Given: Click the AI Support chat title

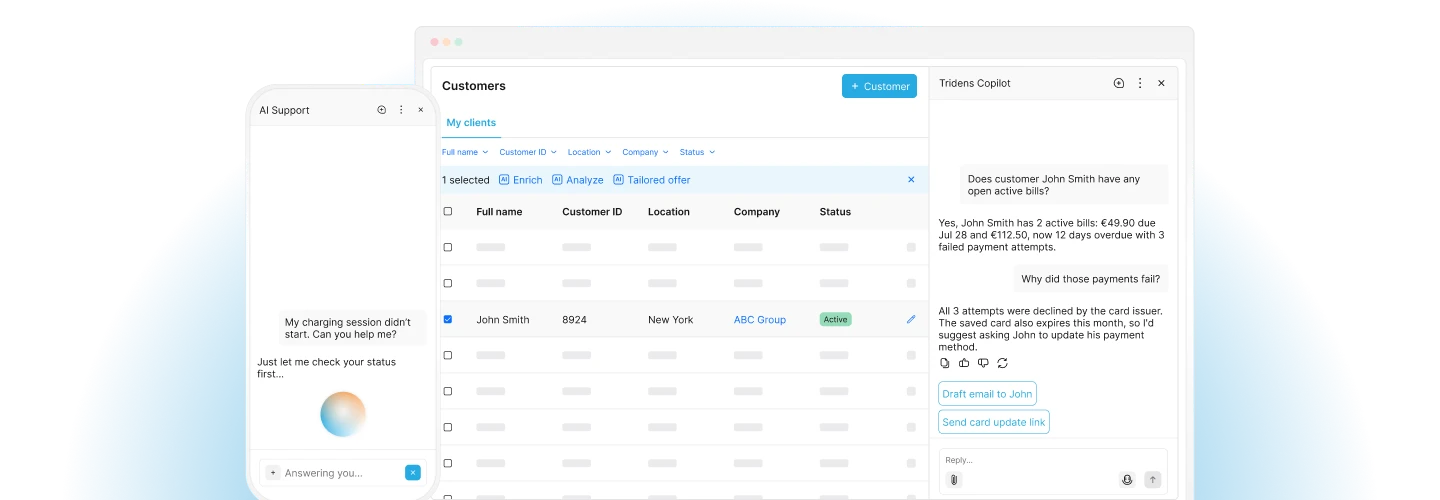Looking at the screenshot, I should (x=284, y=110).
